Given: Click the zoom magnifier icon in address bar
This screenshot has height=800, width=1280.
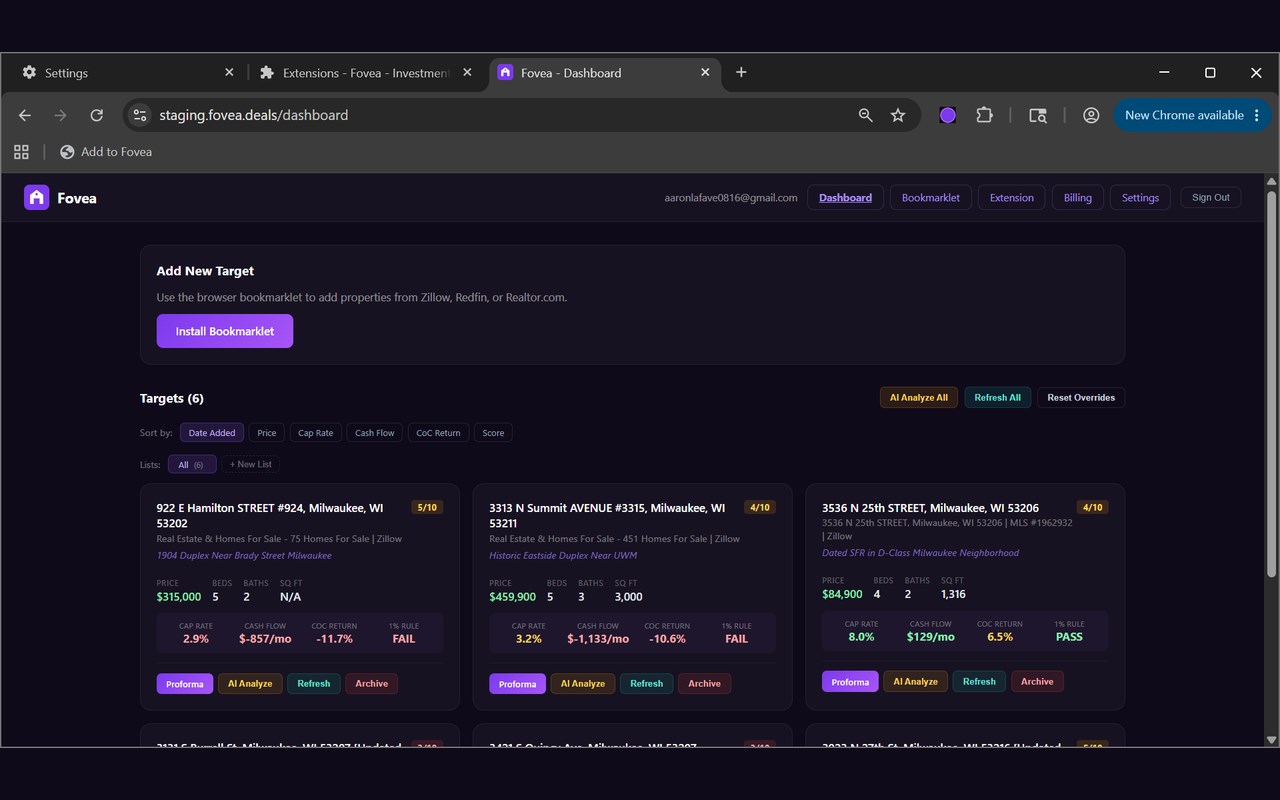Looking at the screenshot, I should coord(866,115).
